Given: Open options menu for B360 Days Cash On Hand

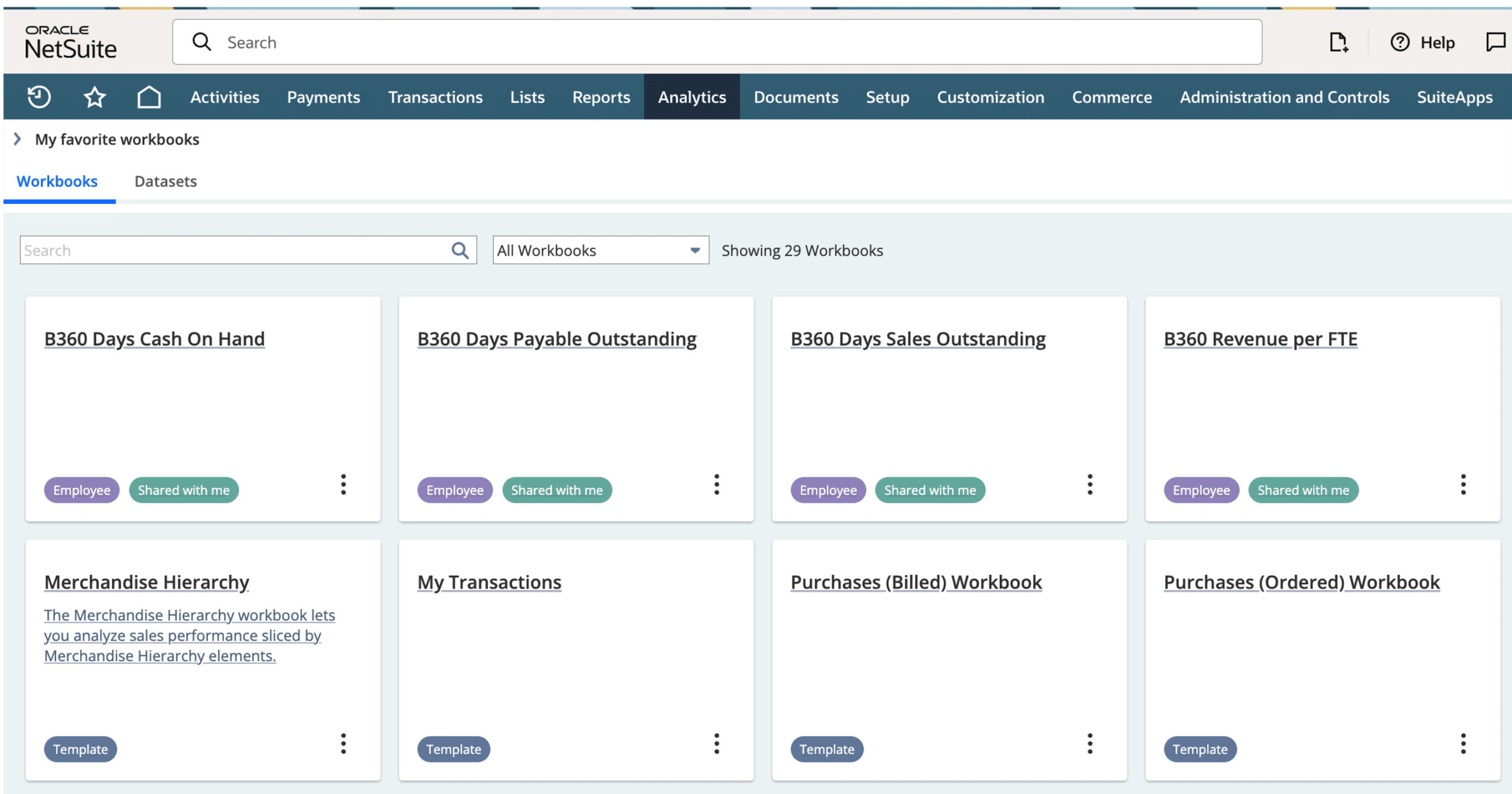Looking at the screenshot, I should tap(343, 484).
